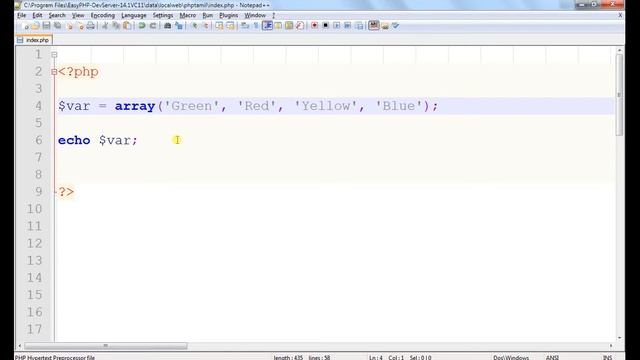Open the Replace dialog from the toolbar
640x360 pixels.
tap(179, 26)
